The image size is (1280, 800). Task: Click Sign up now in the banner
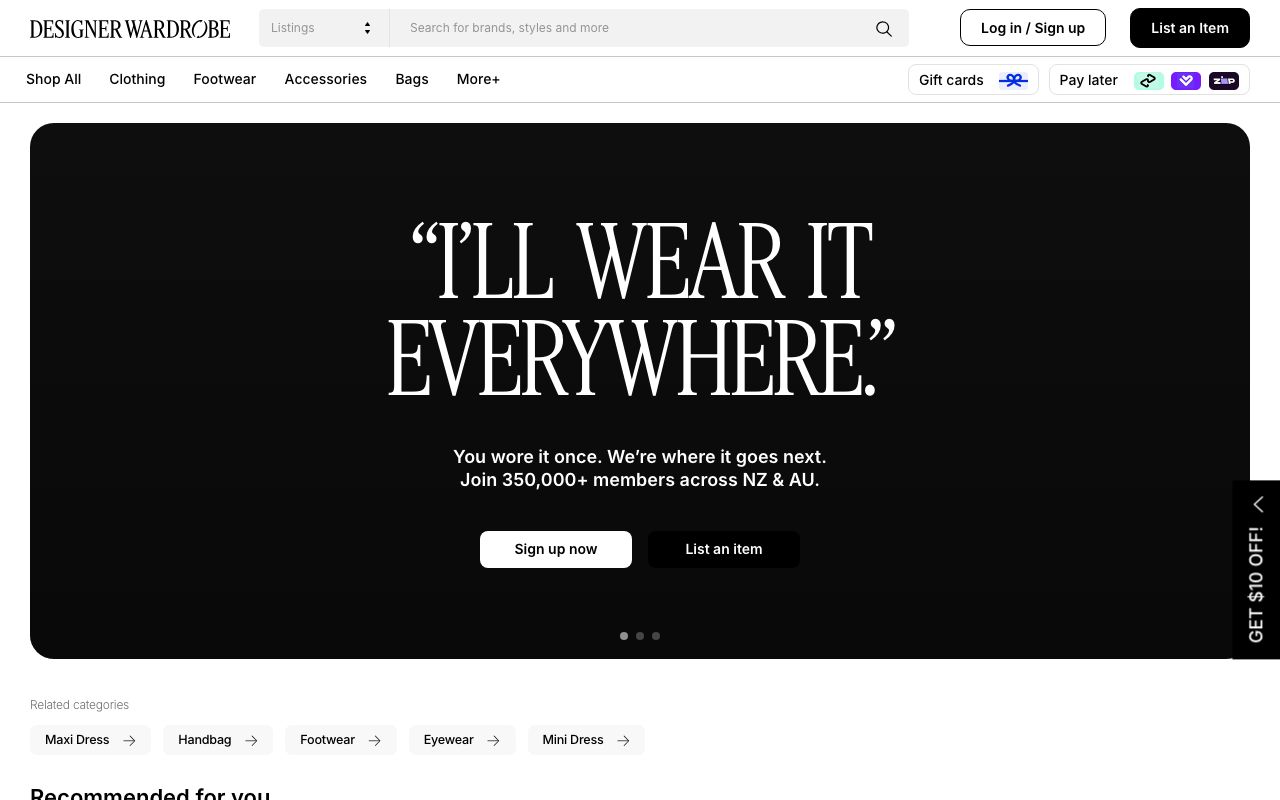click(556, 549)
